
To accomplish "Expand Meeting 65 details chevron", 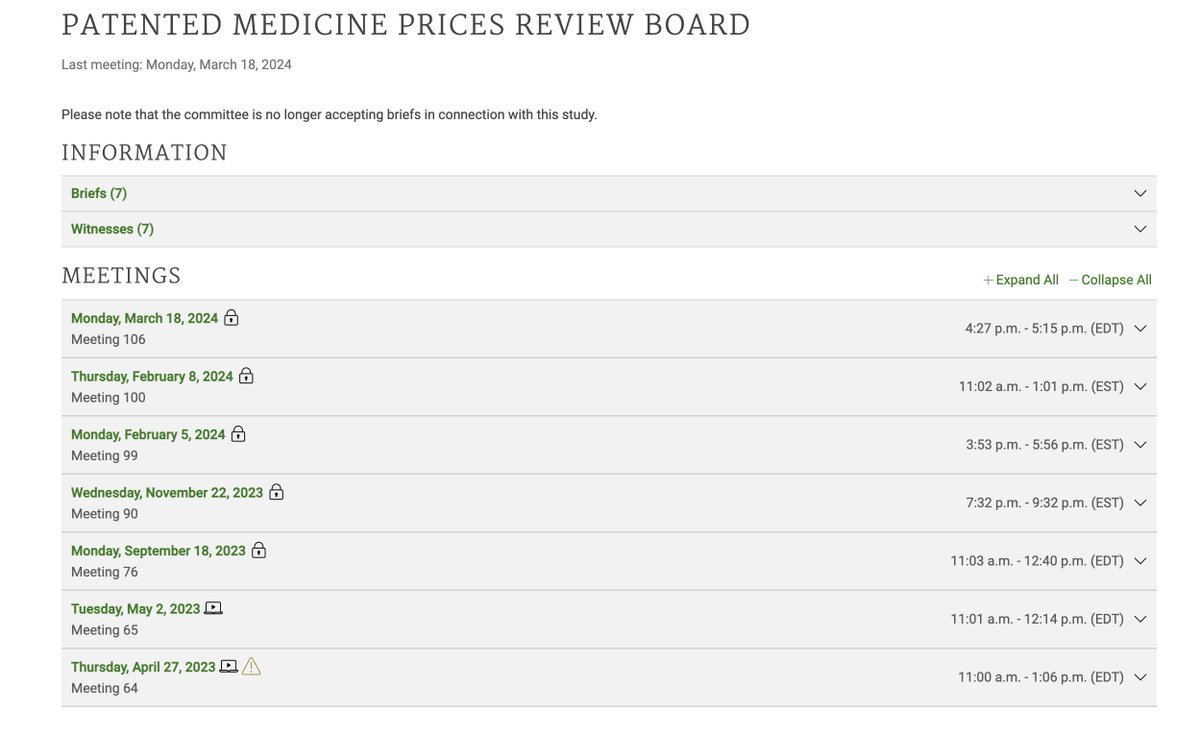I will [x=1140, y=619].
